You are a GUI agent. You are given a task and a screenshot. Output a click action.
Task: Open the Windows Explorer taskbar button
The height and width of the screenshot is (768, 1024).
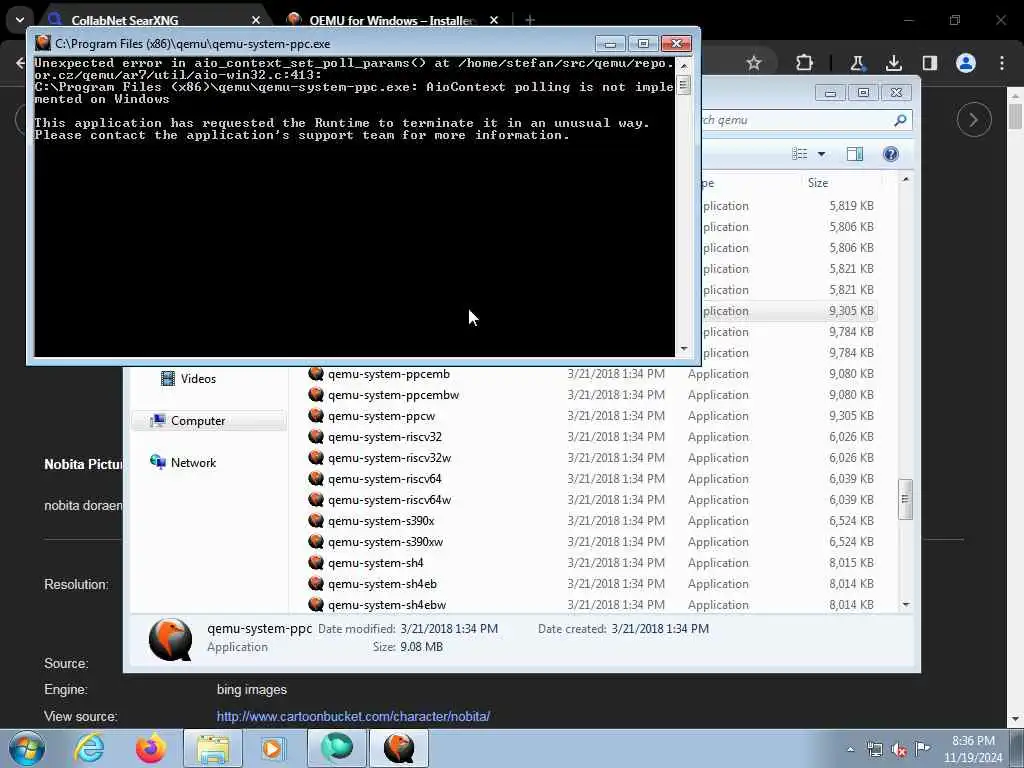(213, 748)
